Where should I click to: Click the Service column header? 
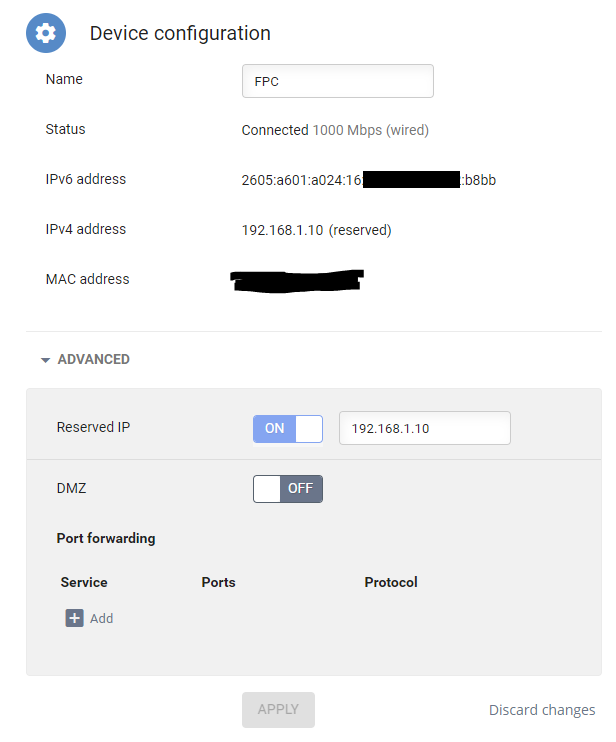pyautogui.click(x=84, y=582)
